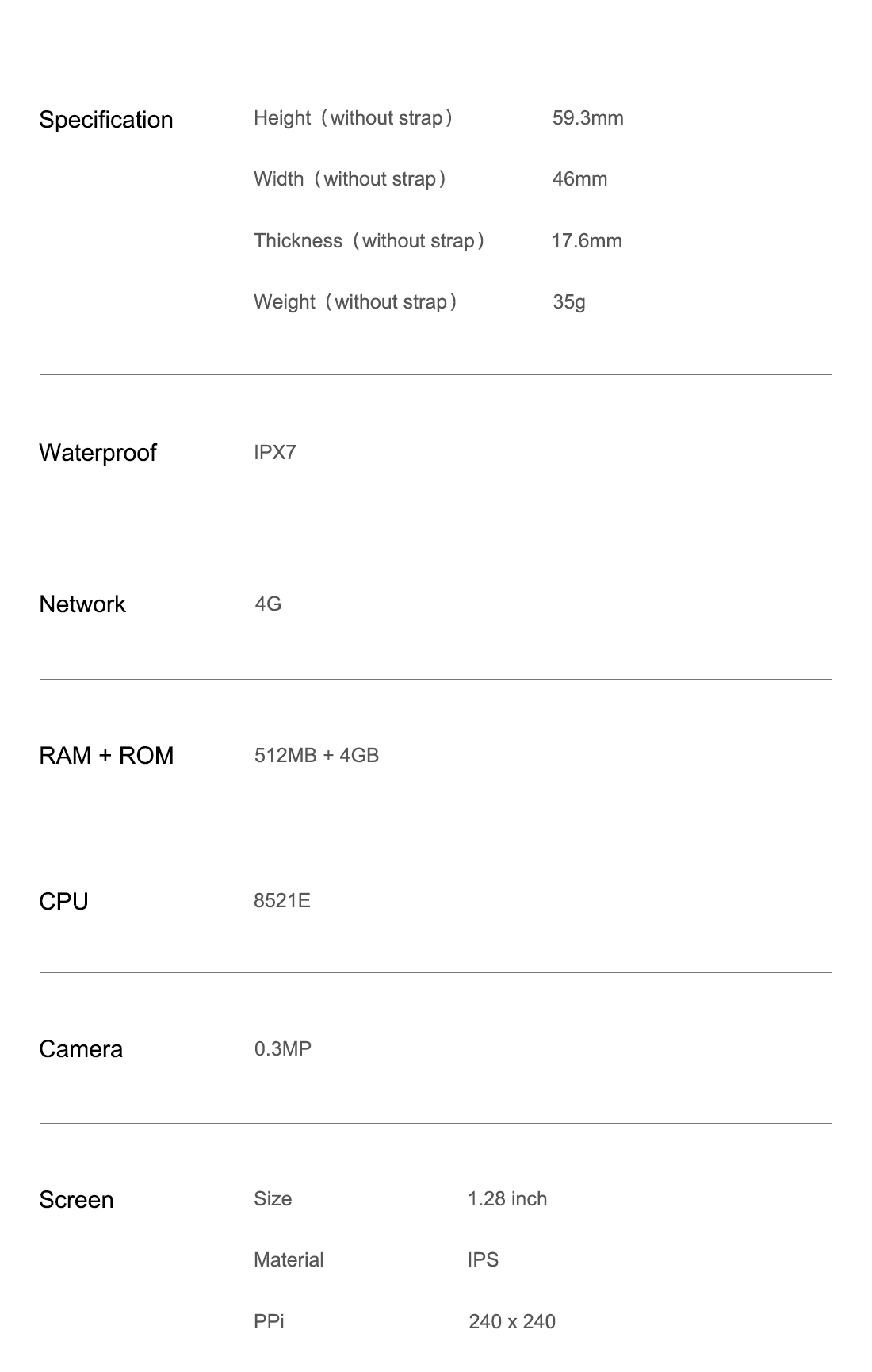Click the CPU section heading

(63, 902)
